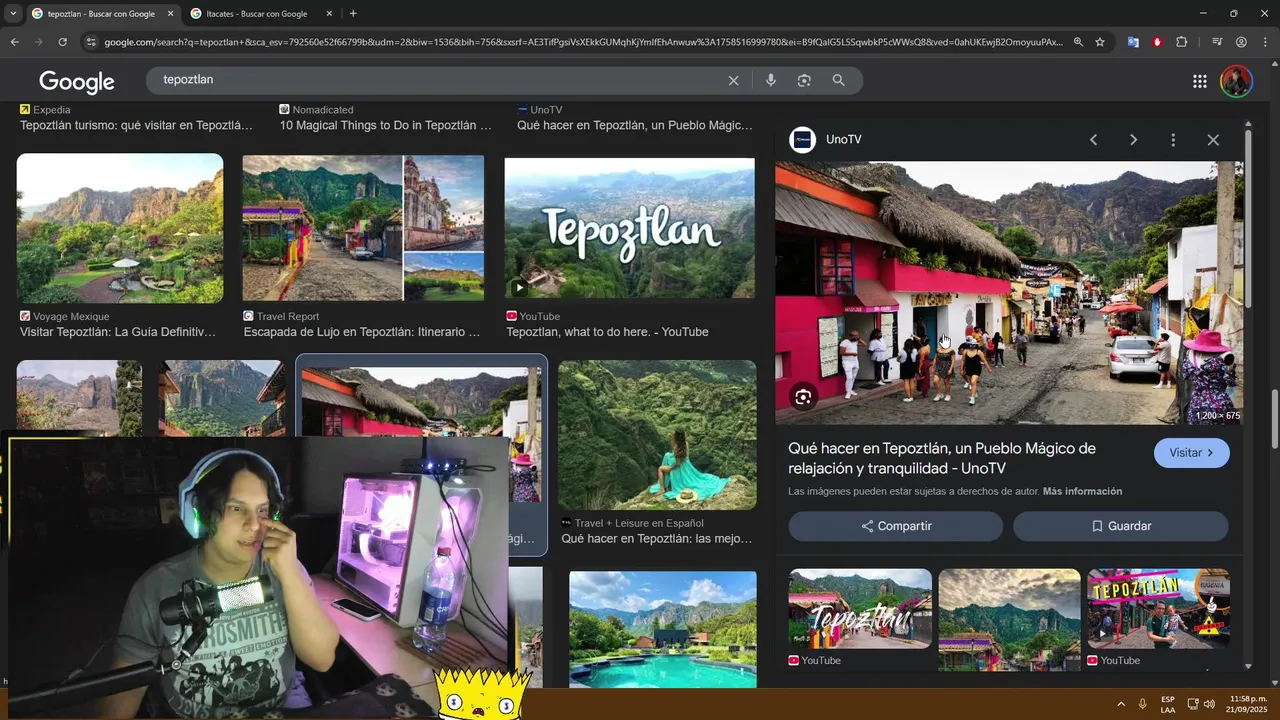The height and width of the screenshot is (720, 1280).
Task: Open the clock showing 11:58 p. m.
Action: 1248,704
